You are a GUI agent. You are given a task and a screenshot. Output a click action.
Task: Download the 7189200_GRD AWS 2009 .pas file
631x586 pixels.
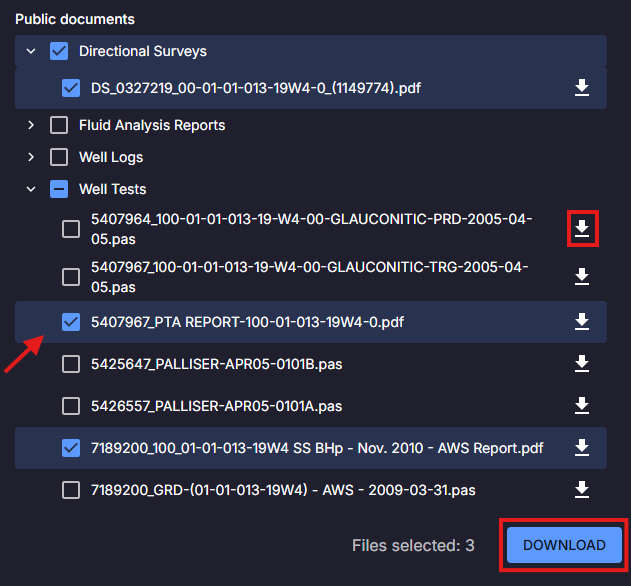(582, 490)
